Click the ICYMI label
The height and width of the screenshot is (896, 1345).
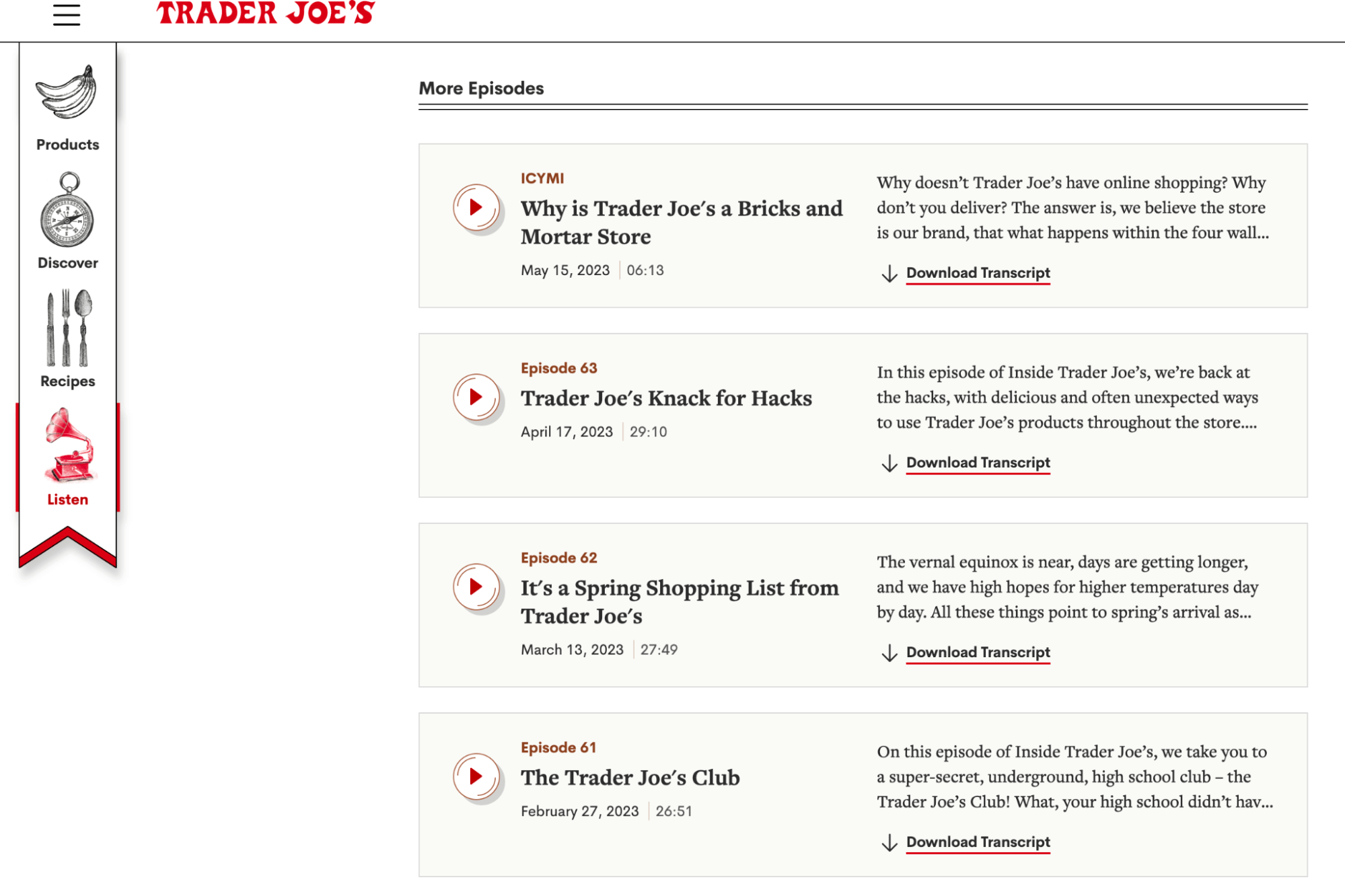[542, 178]
